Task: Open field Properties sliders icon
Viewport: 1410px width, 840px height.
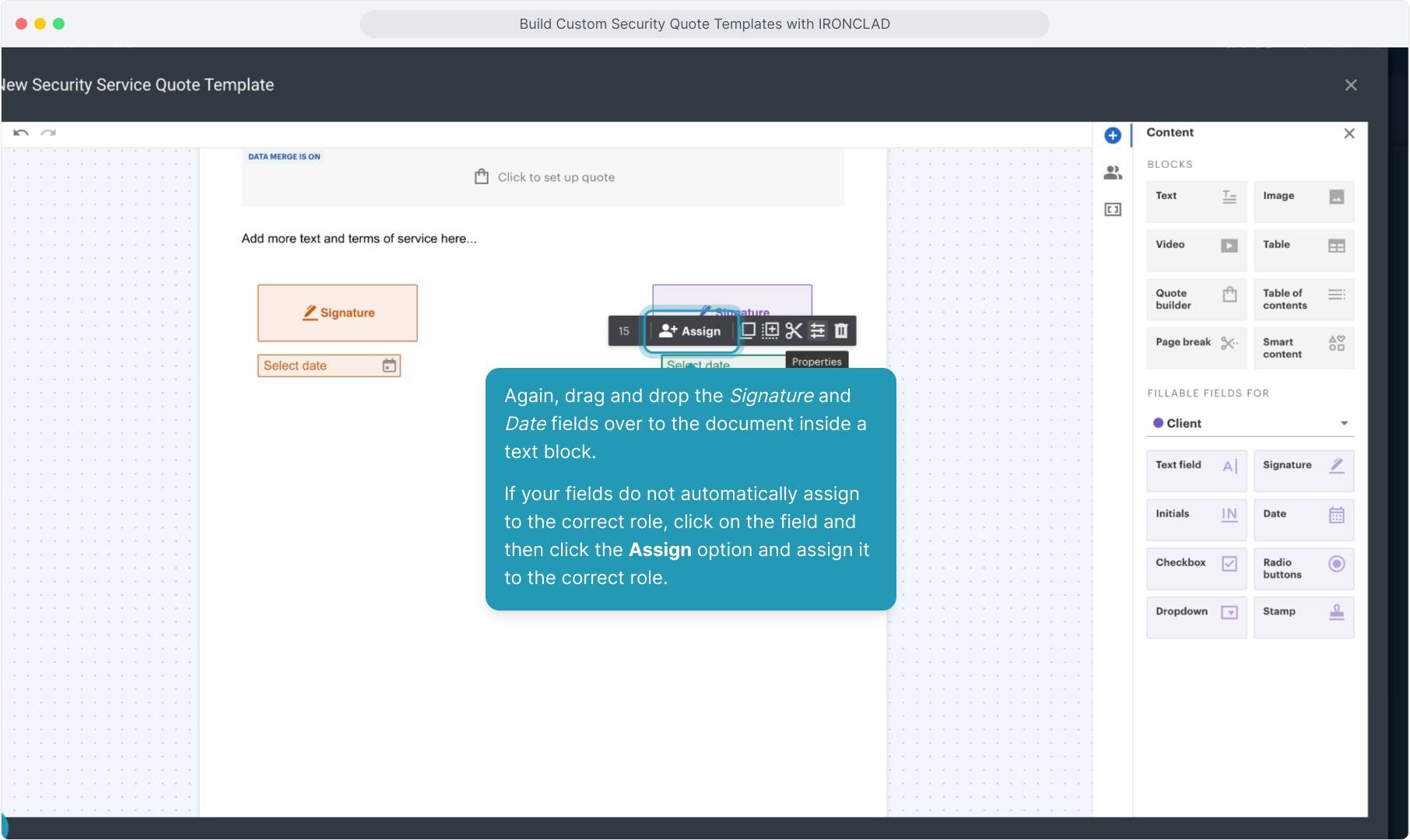Action: pos(818,331)
